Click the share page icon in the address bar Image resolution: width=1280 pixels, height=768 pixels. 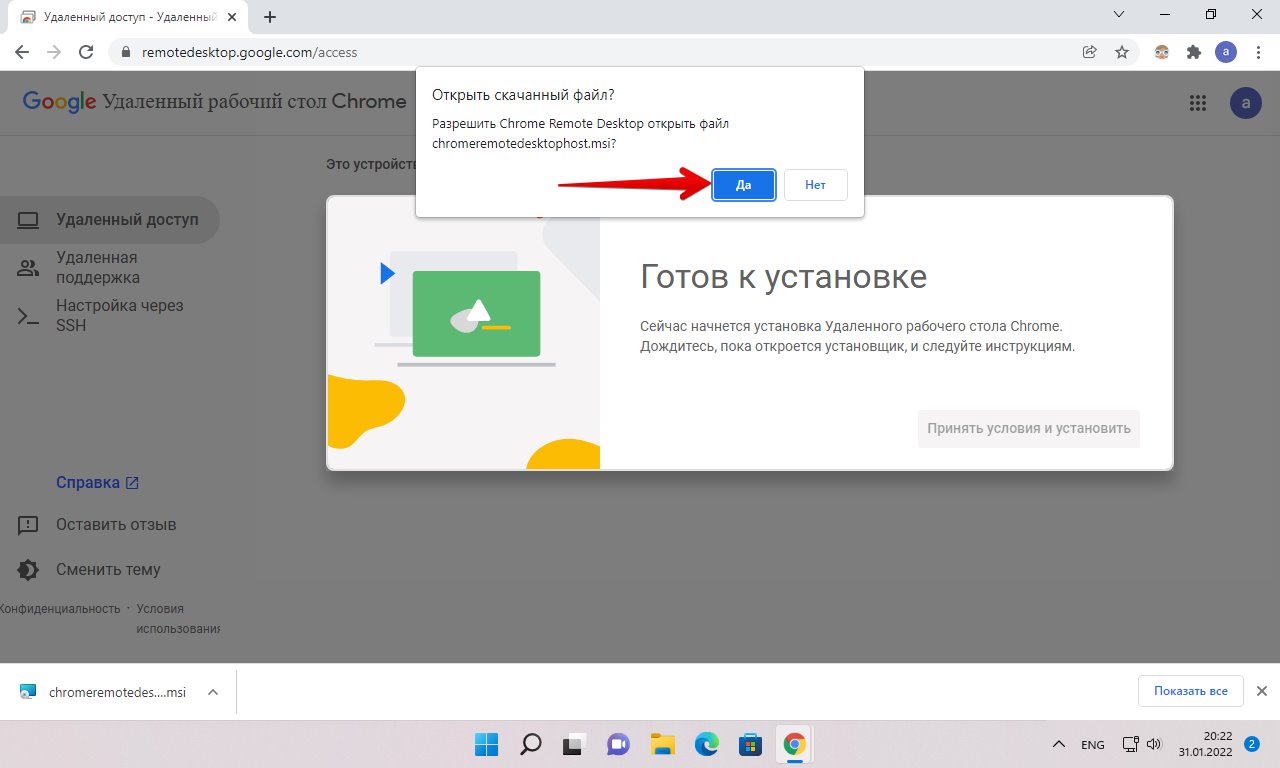tap(1090, 52)
